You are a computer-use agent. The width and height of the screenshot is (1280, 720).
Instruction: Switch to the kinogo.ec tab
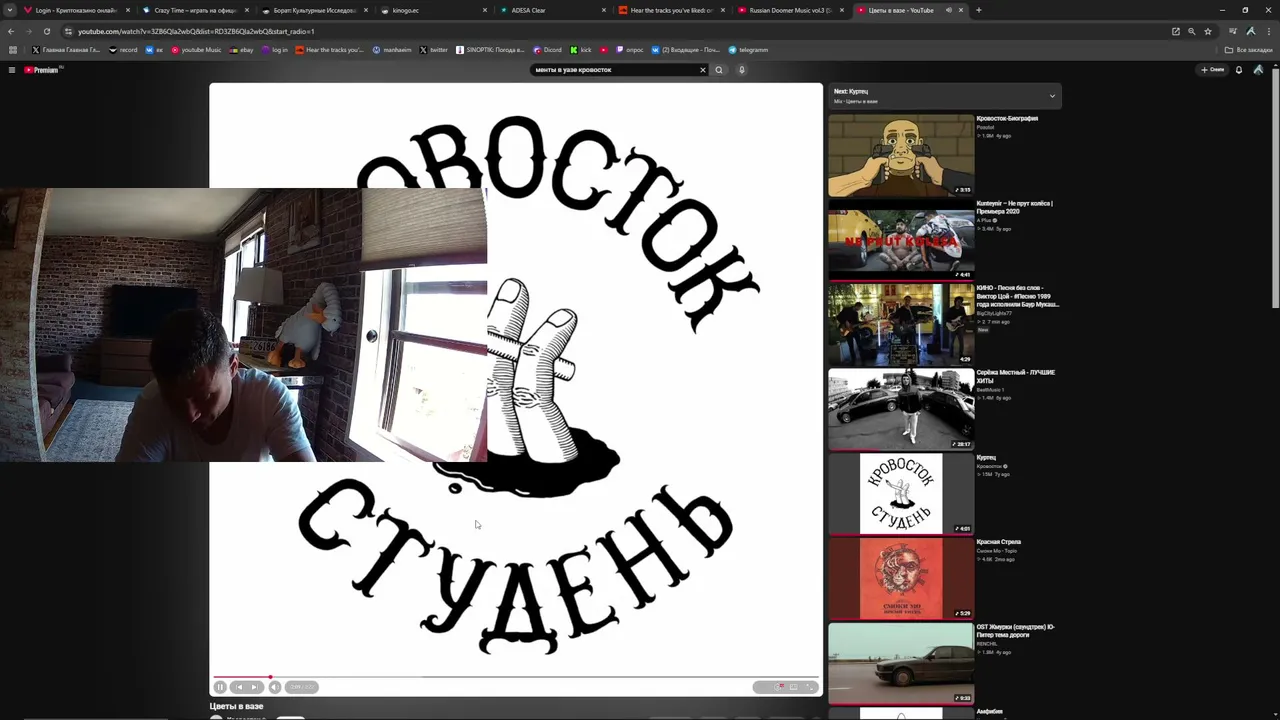tap(433, 10)
